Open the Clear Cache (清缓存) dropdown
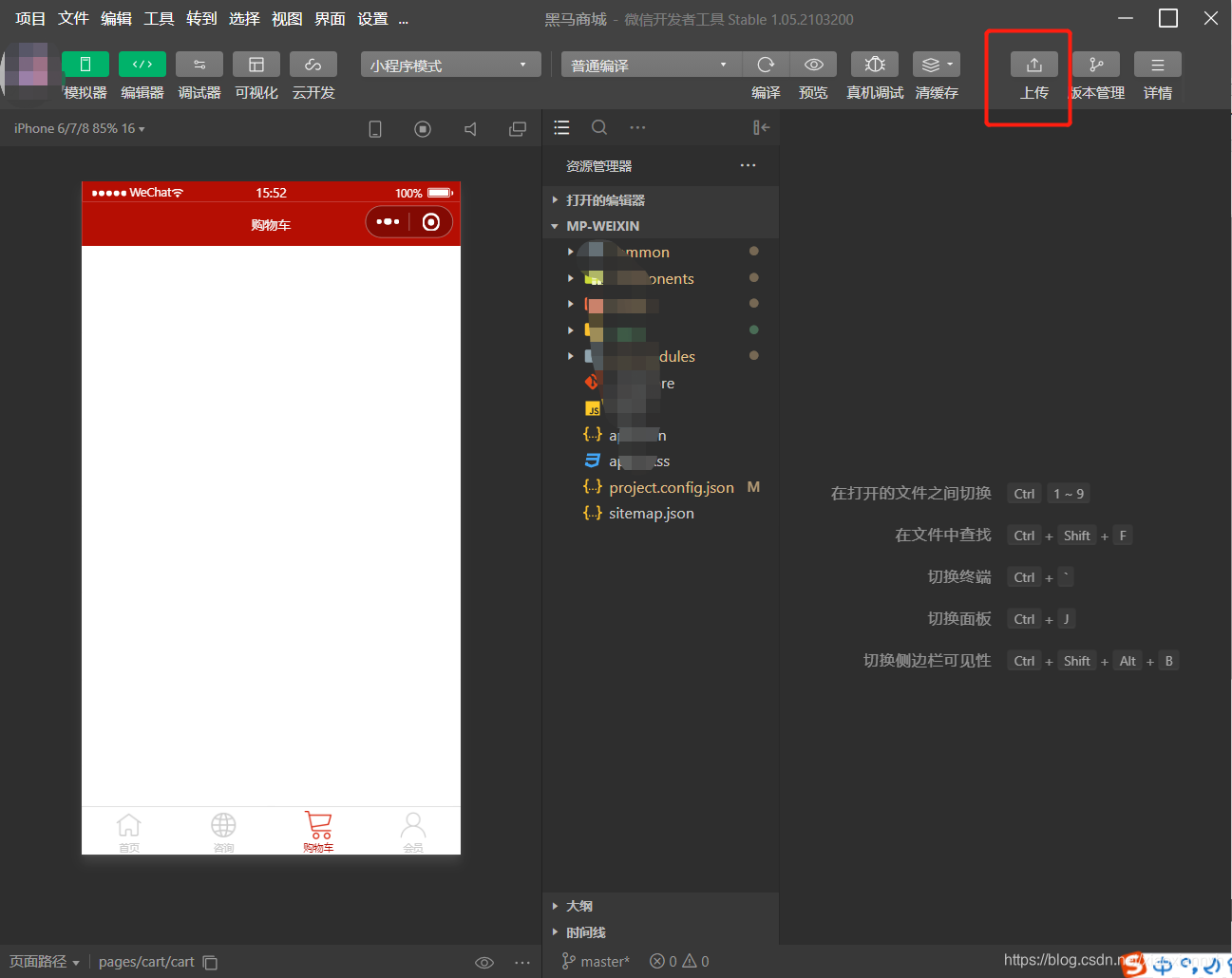This screenshot has width=1232, height=978. (937, 64)
